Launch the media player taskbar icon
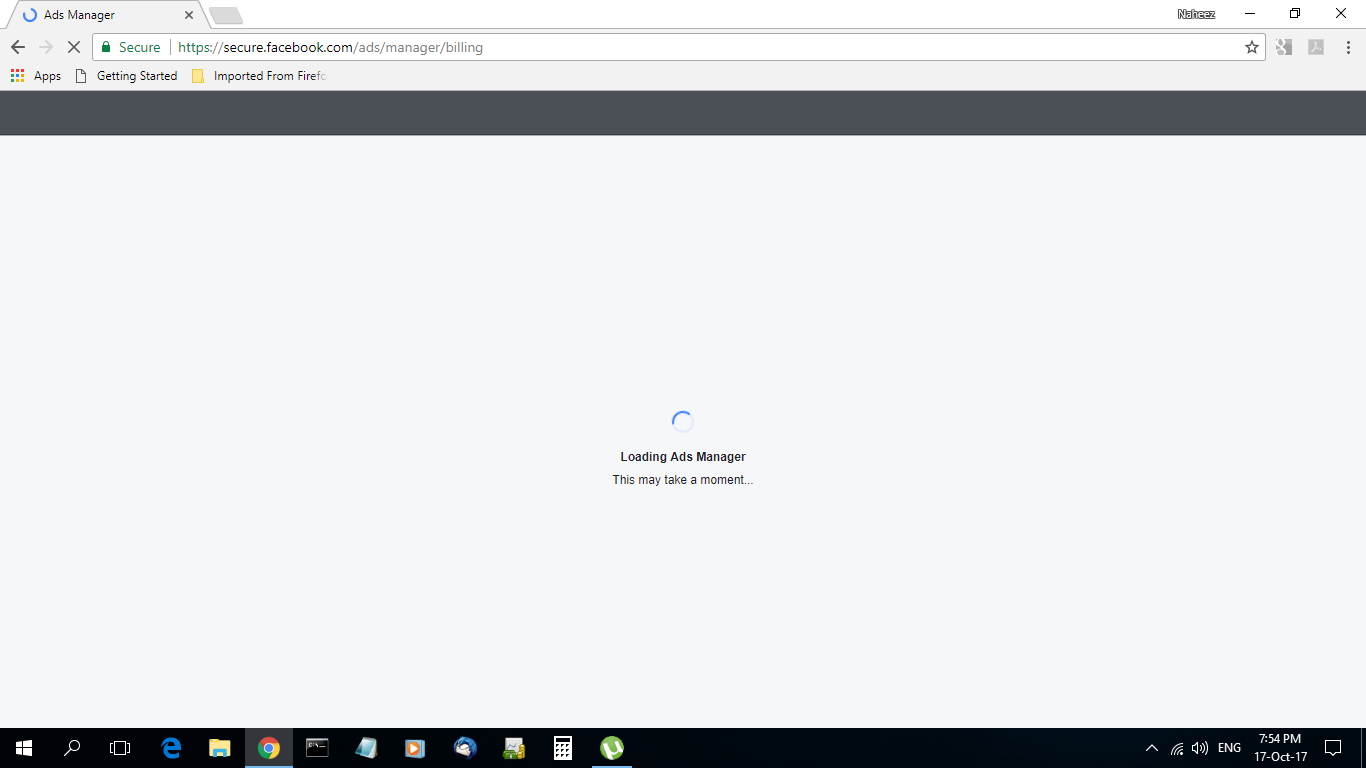1366x768 pixels. 415,748
